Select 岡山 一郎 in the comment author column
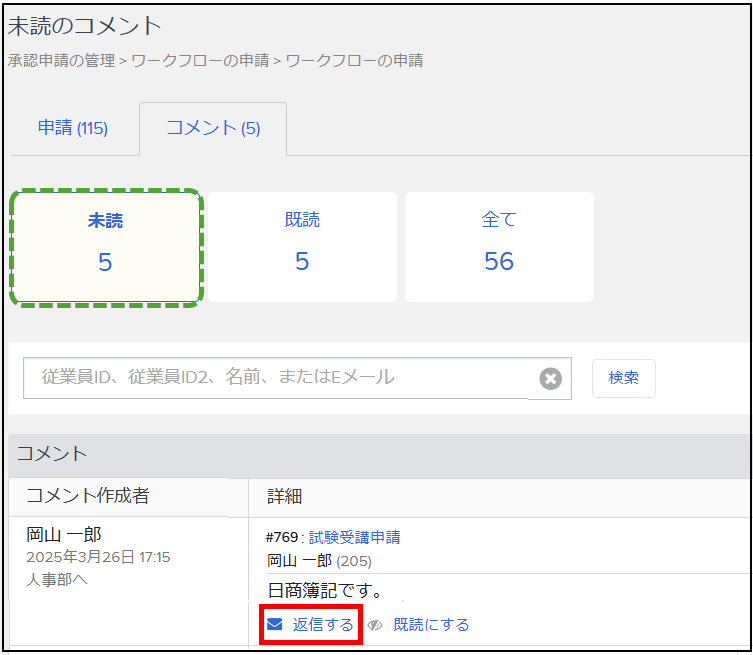Viewport: 753px width, 655px height. click(x=64, y=535)
